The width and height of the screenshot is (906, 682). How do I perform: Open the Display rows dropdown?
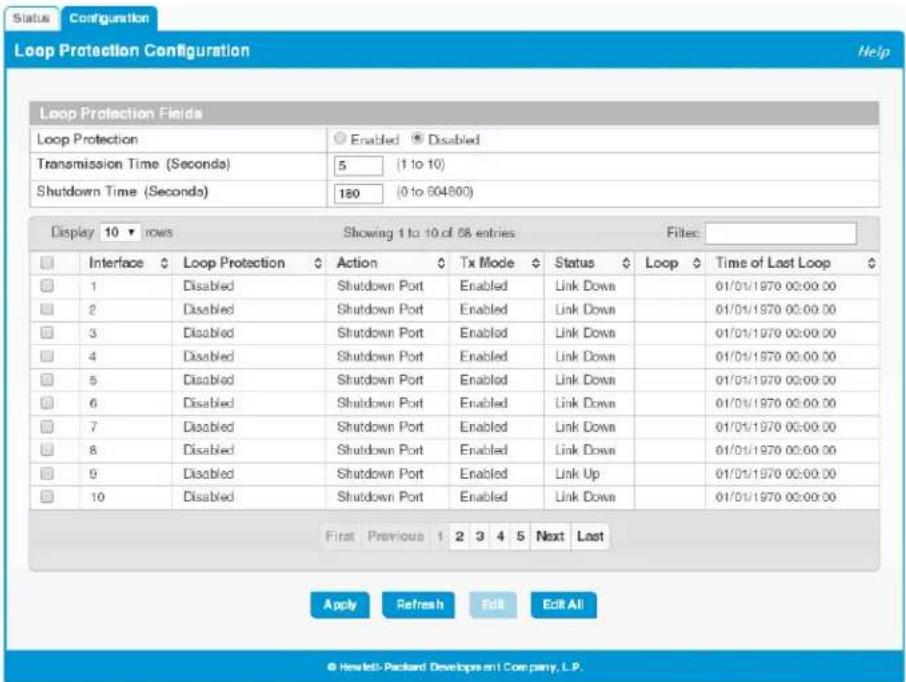tap(120, 232)
